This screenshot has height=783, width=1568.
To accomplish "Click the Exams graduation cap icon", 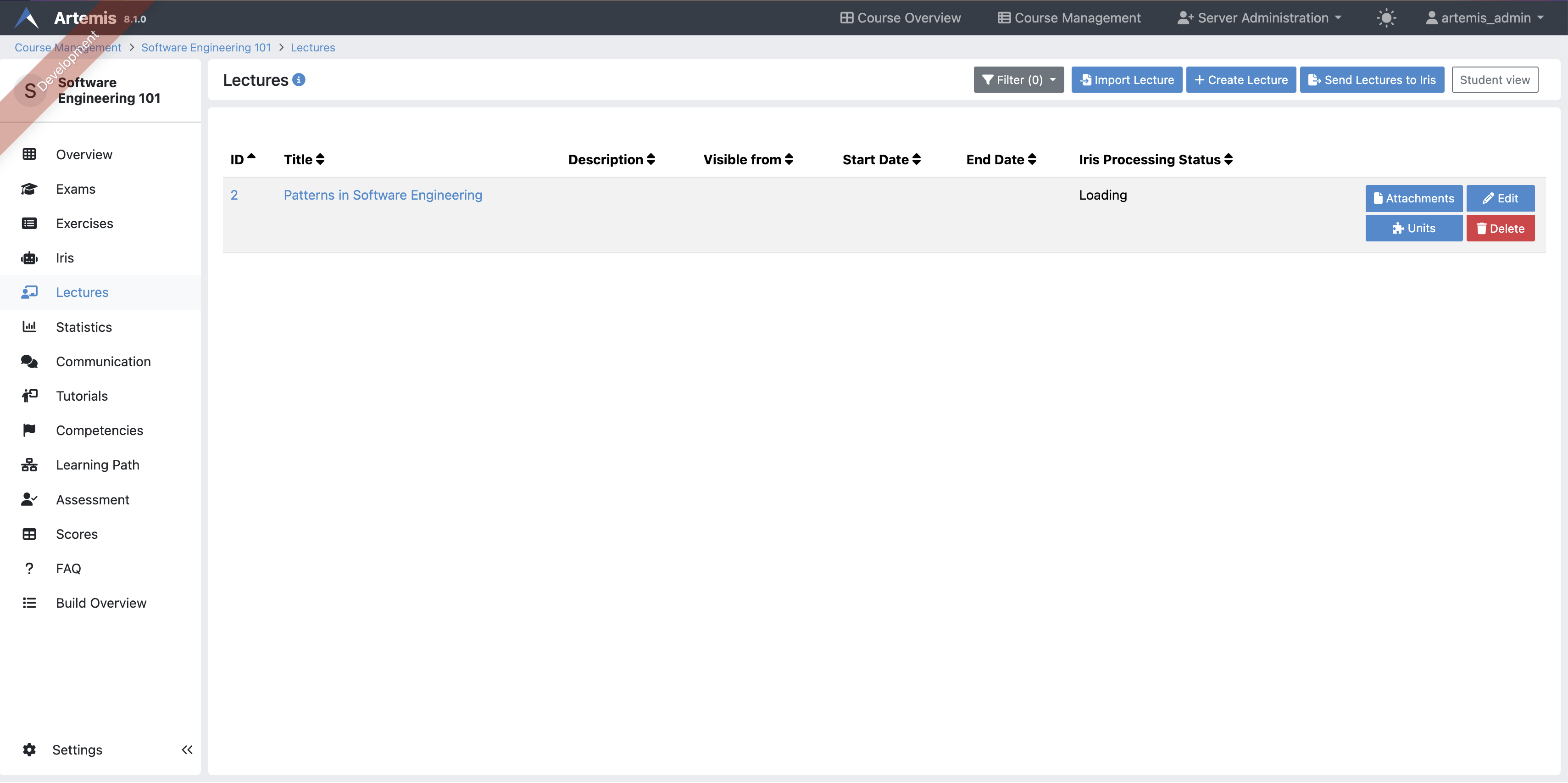I will click(x=29, y=190).
